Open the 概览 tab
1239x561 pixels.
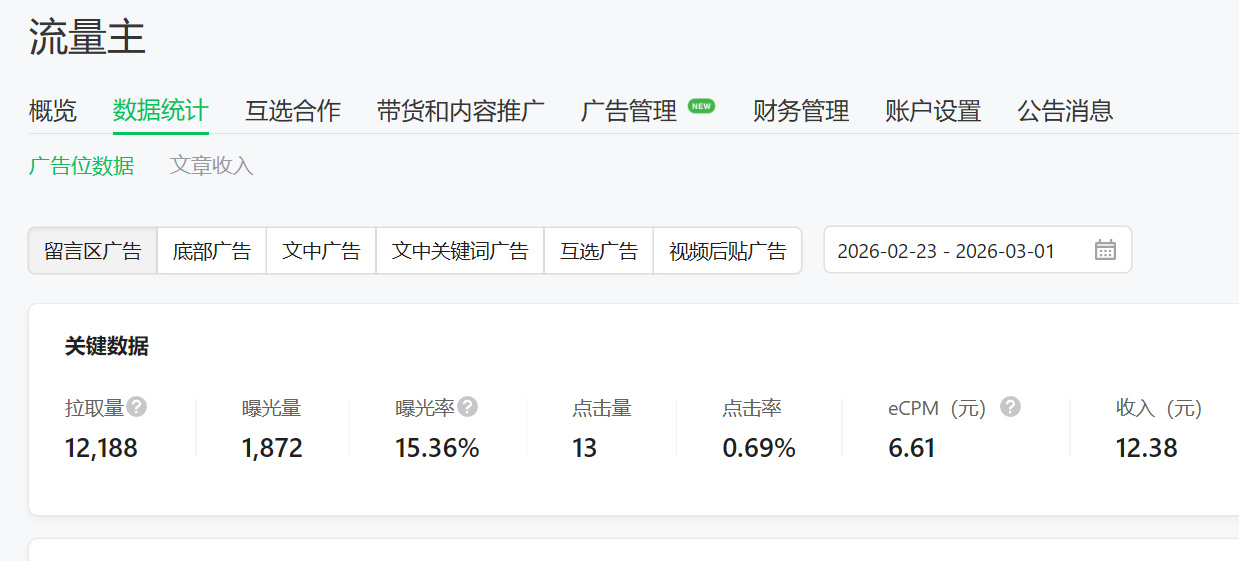tap(53, 111)
